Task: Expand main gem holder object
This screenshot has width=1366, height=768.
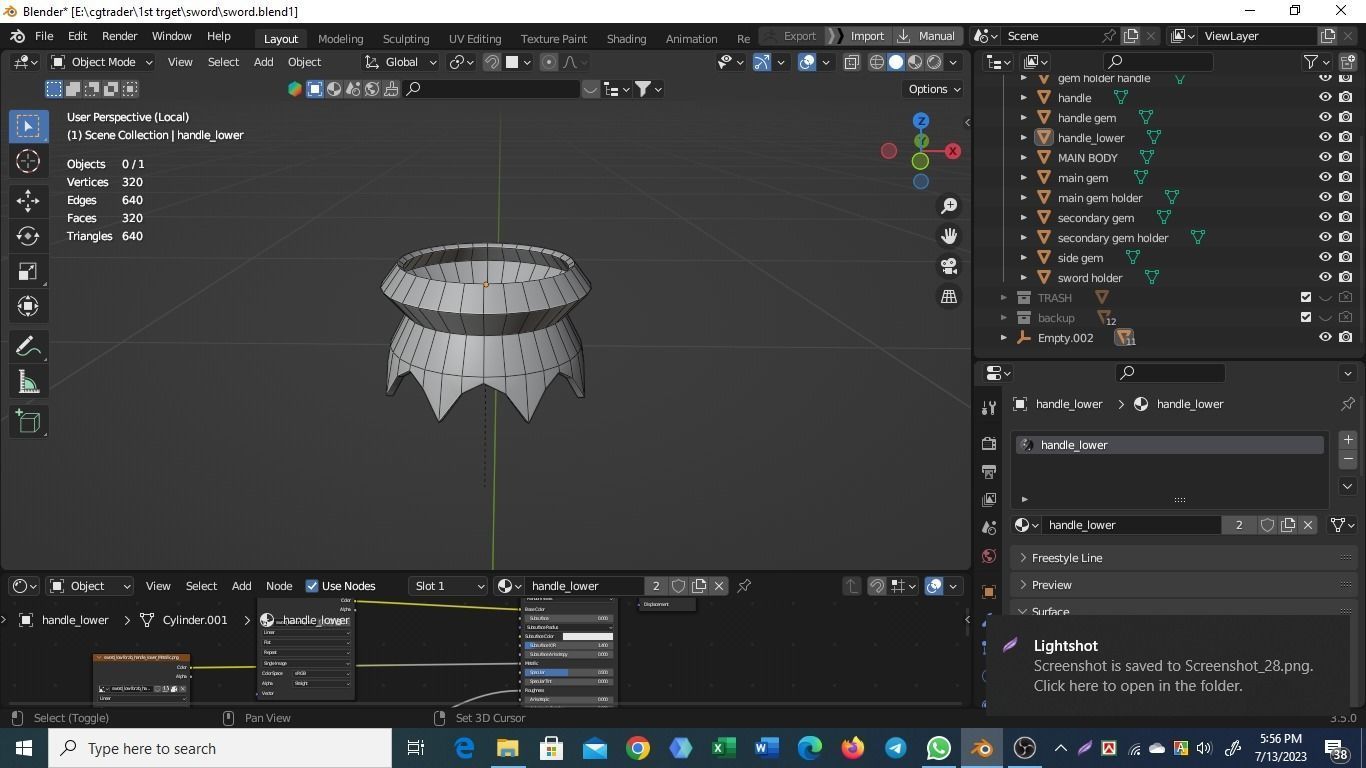Action: point(1024,197)
